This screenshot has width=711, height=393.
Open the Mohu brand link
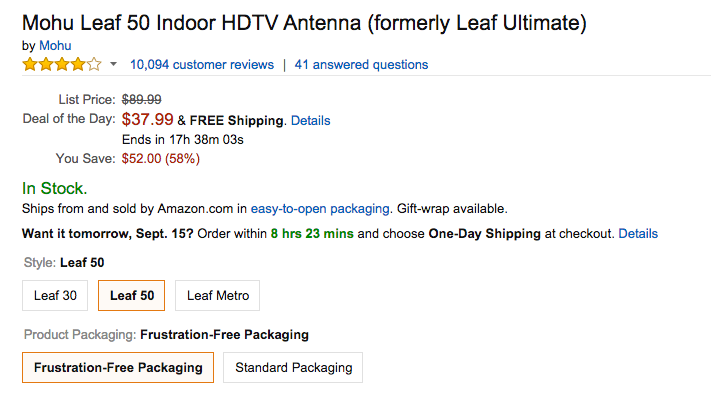pyautogui.click(x=55, y=45)
